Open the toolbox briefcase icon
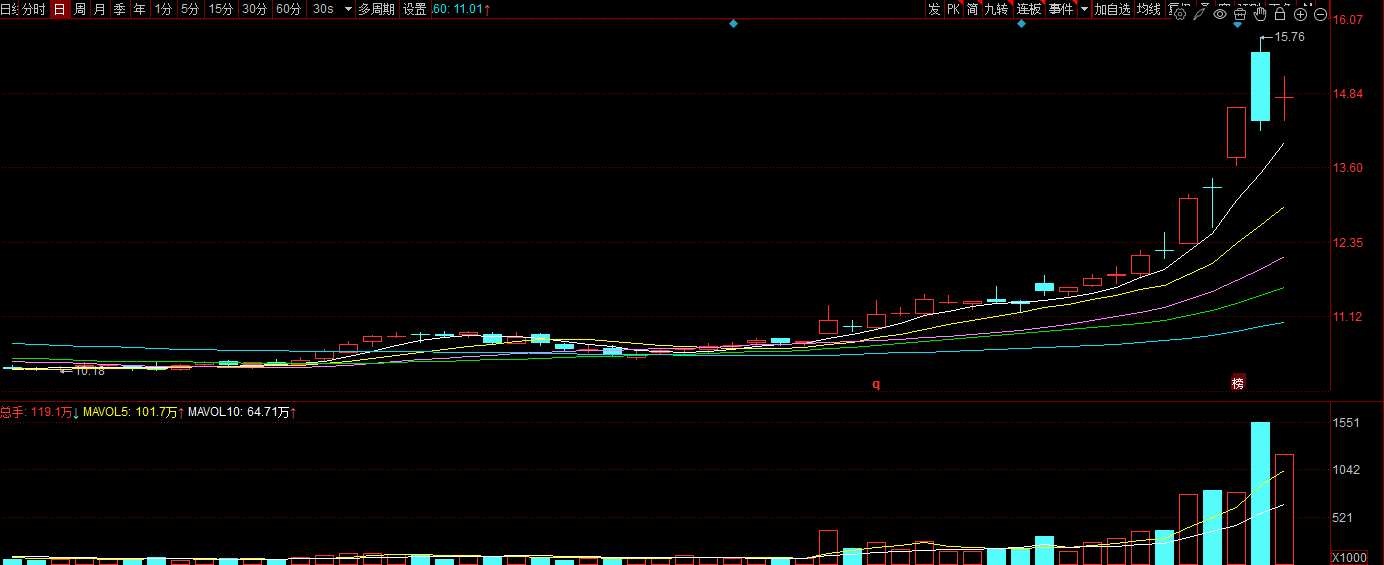Viewport: 1384px width, 565px height. coord(1239,14)
